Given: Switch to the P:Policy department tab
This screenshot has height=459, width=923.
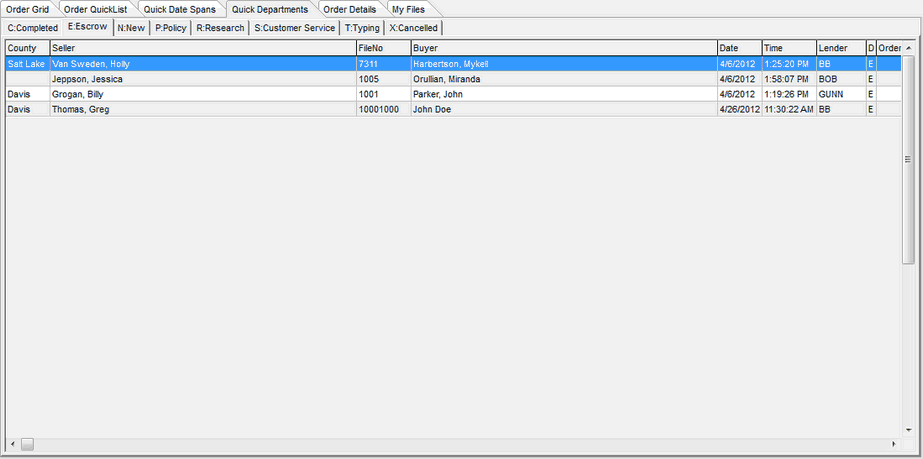Looking at the screenshot, I should pos(170,28).
